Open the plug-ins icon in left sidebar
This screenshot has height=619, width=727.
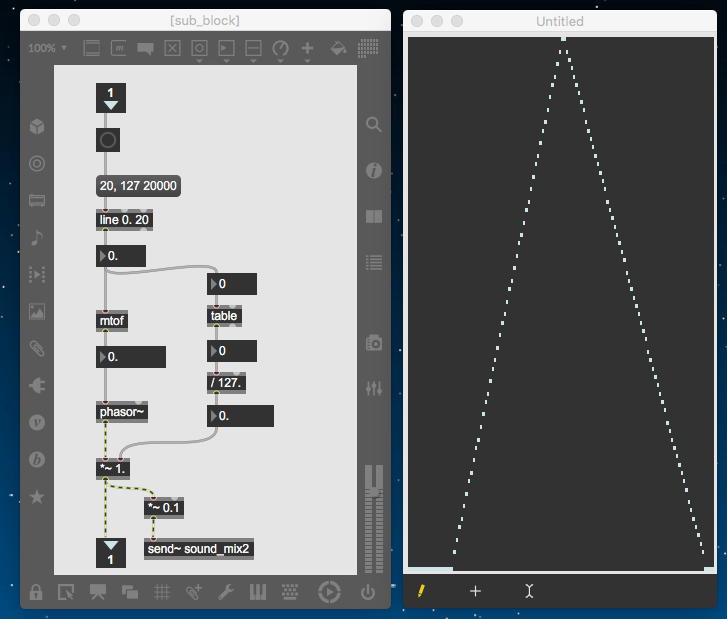pyautogui.click(x=37, y=385)
